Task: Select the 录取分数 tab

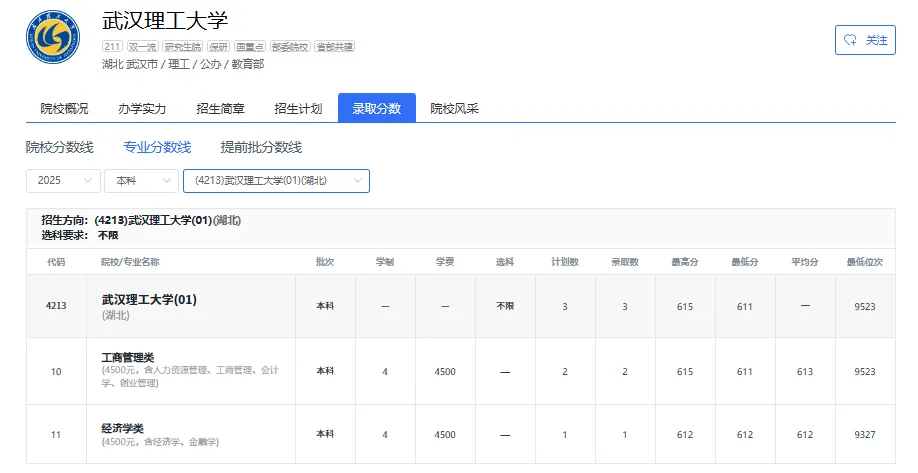Action: pyautogui.click(x=376, y=108)
